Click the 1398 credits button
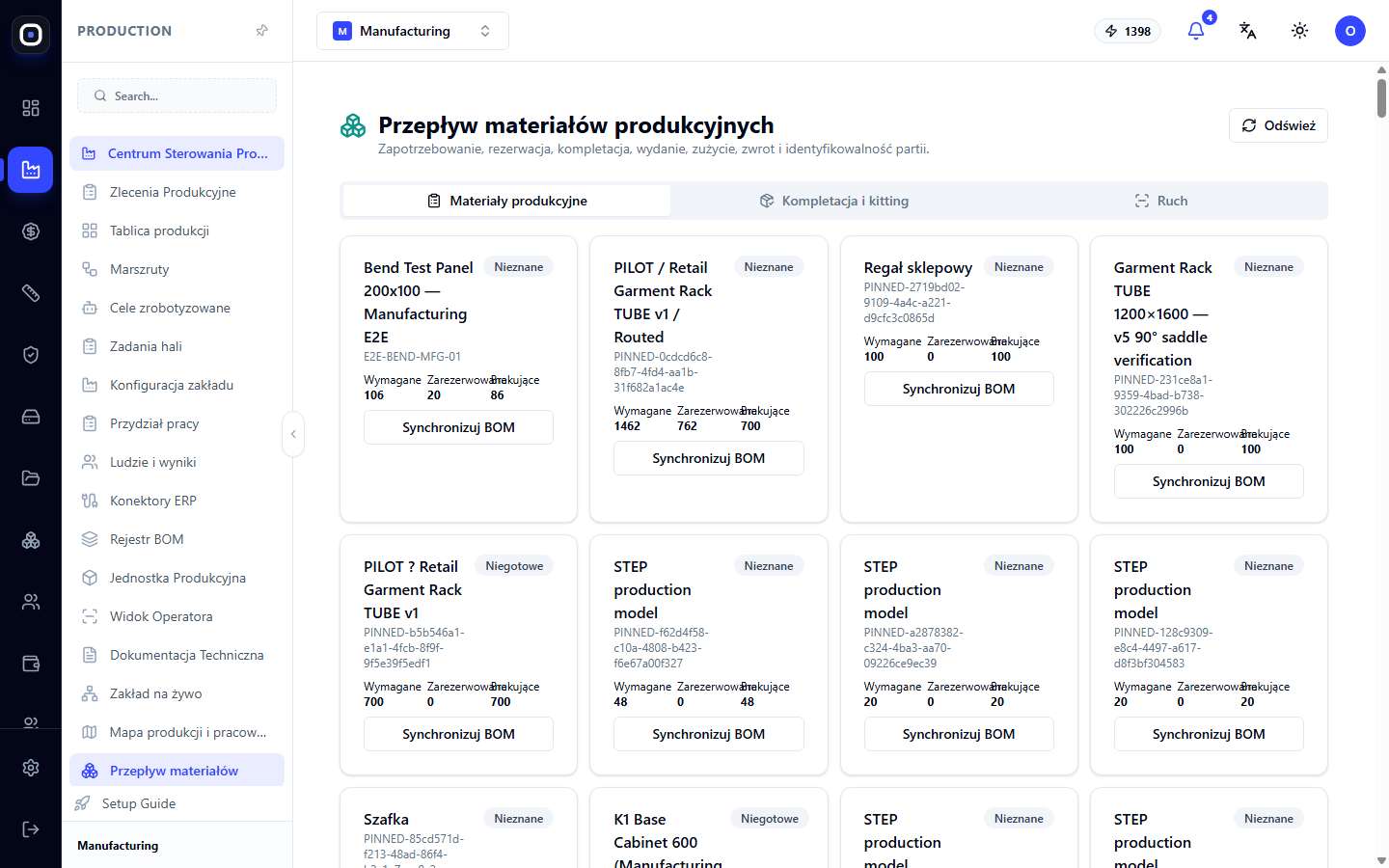The width and height of the screenshot is (1389, 868). (x=1128, y=31)
